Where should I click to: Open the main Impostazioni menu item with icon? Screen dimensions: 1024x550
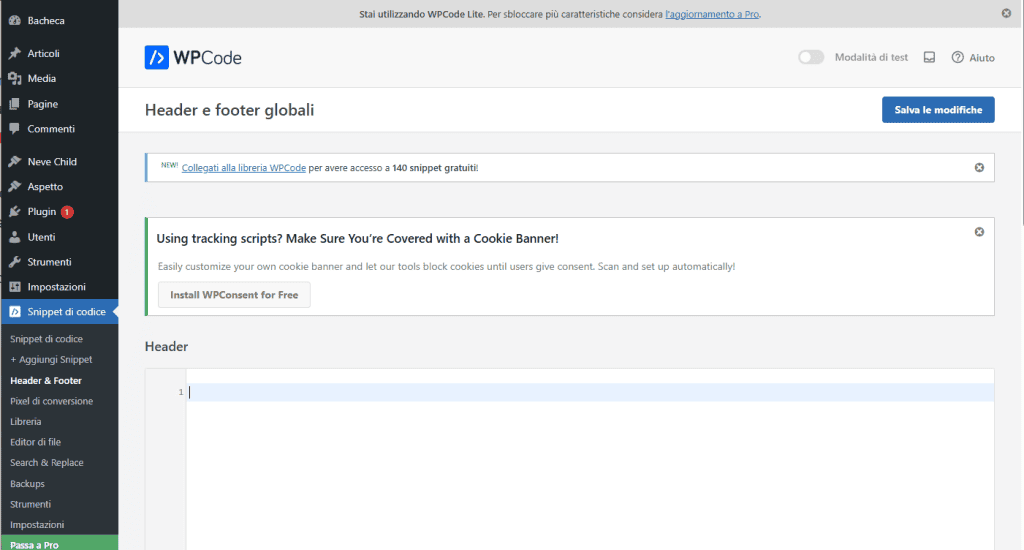point(59,287)
